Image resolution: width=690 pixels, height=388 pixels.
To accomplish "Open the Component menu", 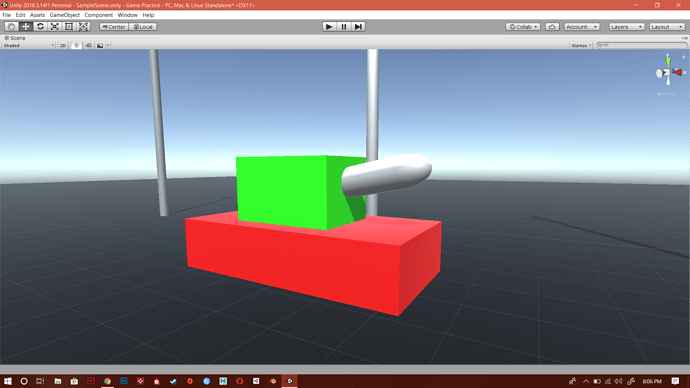I will pos(99,15).
